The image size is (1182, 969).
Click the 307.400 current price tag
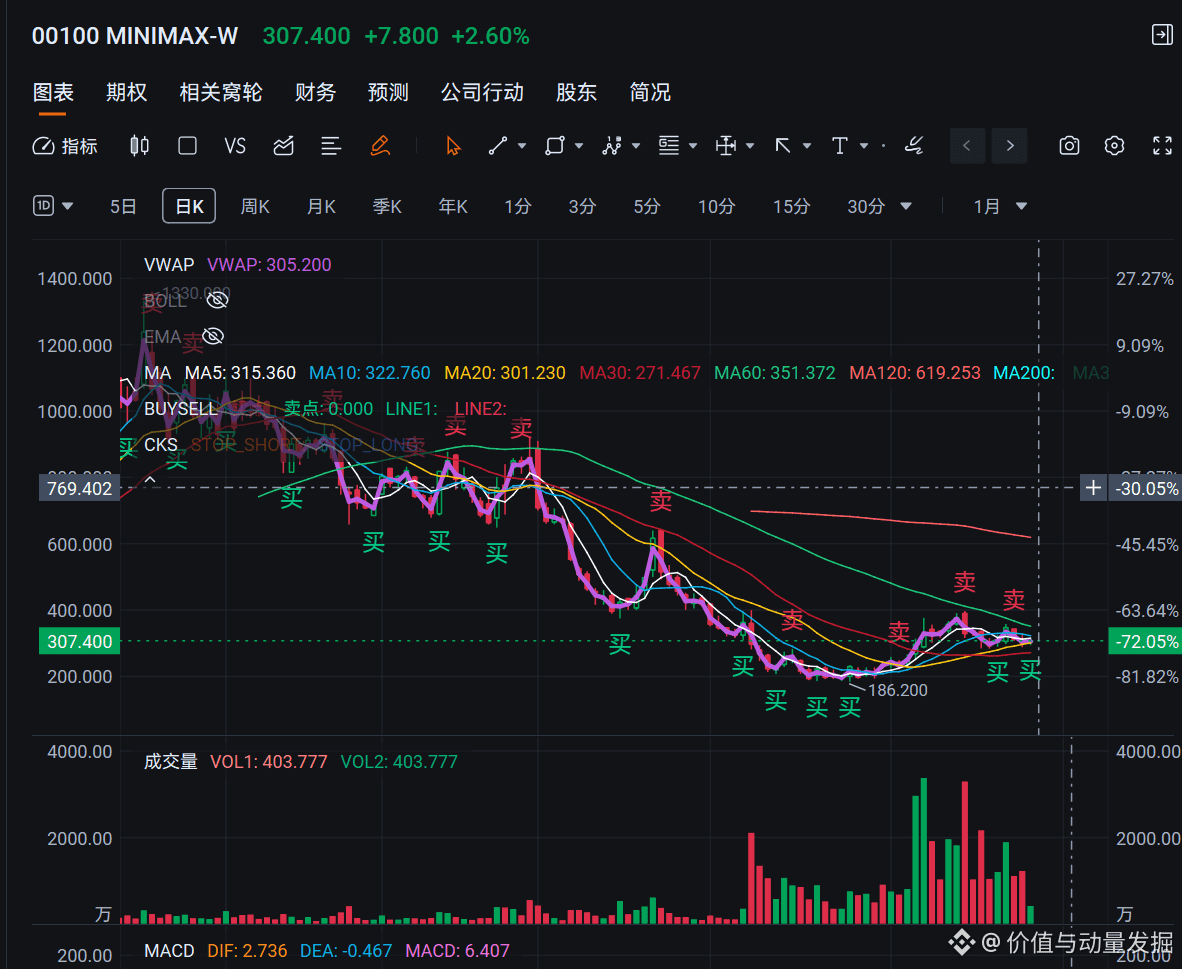click(79, 642)
